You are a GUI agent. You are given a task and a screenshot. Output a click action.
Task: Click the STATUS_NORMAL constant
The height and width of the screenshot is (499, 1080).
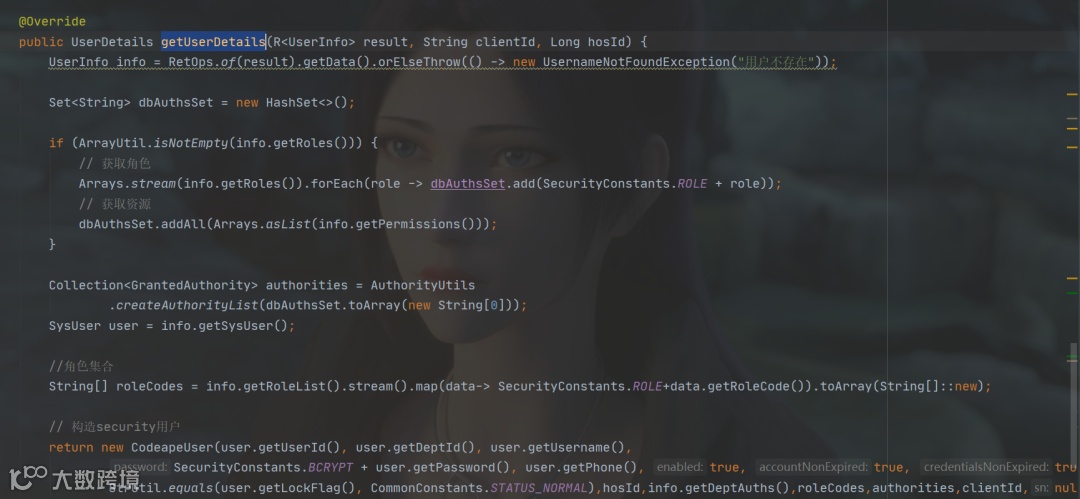[539, 489]
